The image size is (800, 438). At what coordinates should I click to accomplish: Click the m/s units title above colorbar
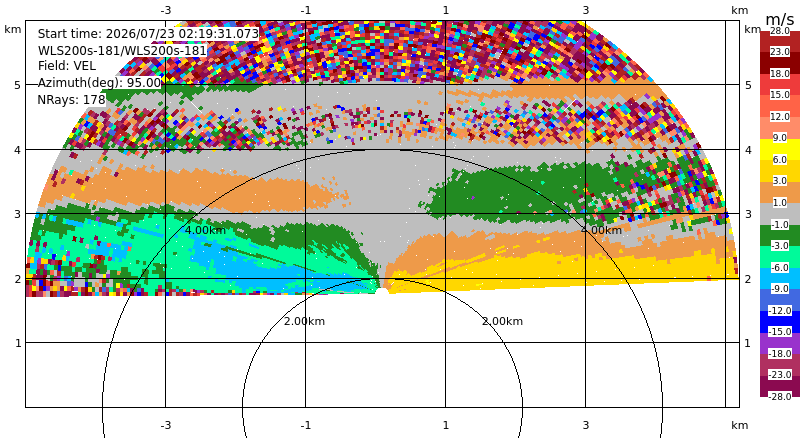pos(780,19)
